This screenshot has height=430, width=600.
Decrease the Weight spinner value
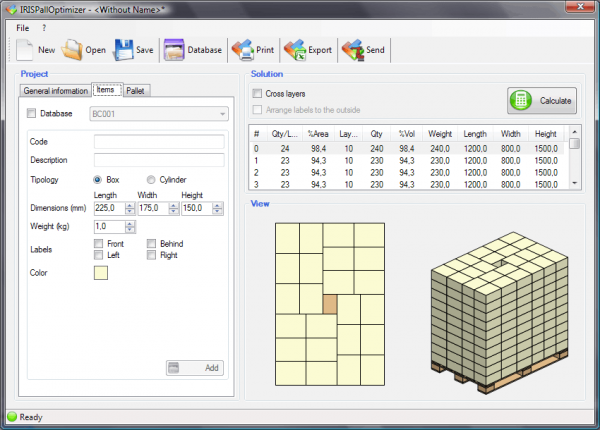coord(130,229)
